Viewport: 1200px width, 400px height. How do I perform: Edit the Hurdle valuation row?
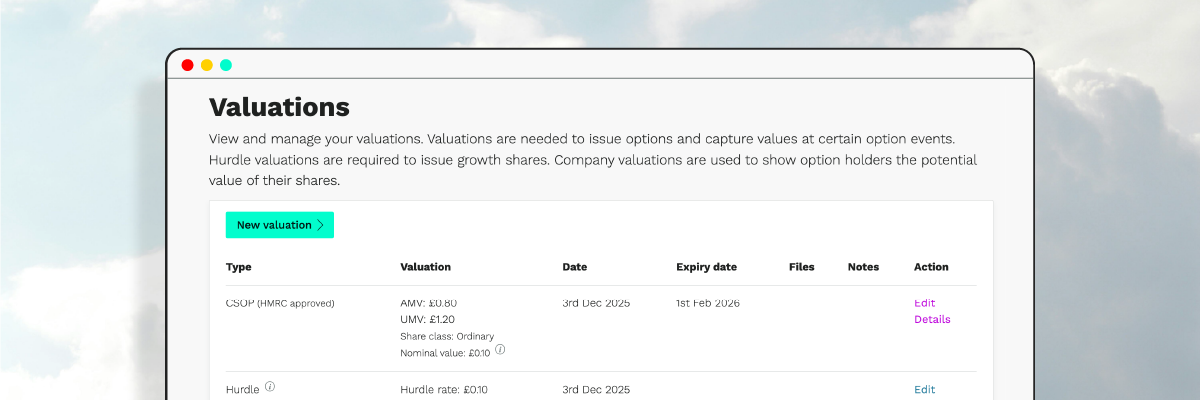pos(925,390)
